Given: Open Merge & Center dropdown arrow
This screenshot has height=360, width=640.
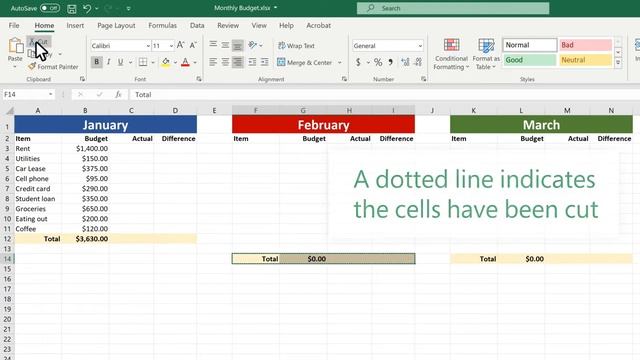Looking at the screenshot, I should (340, 63).
